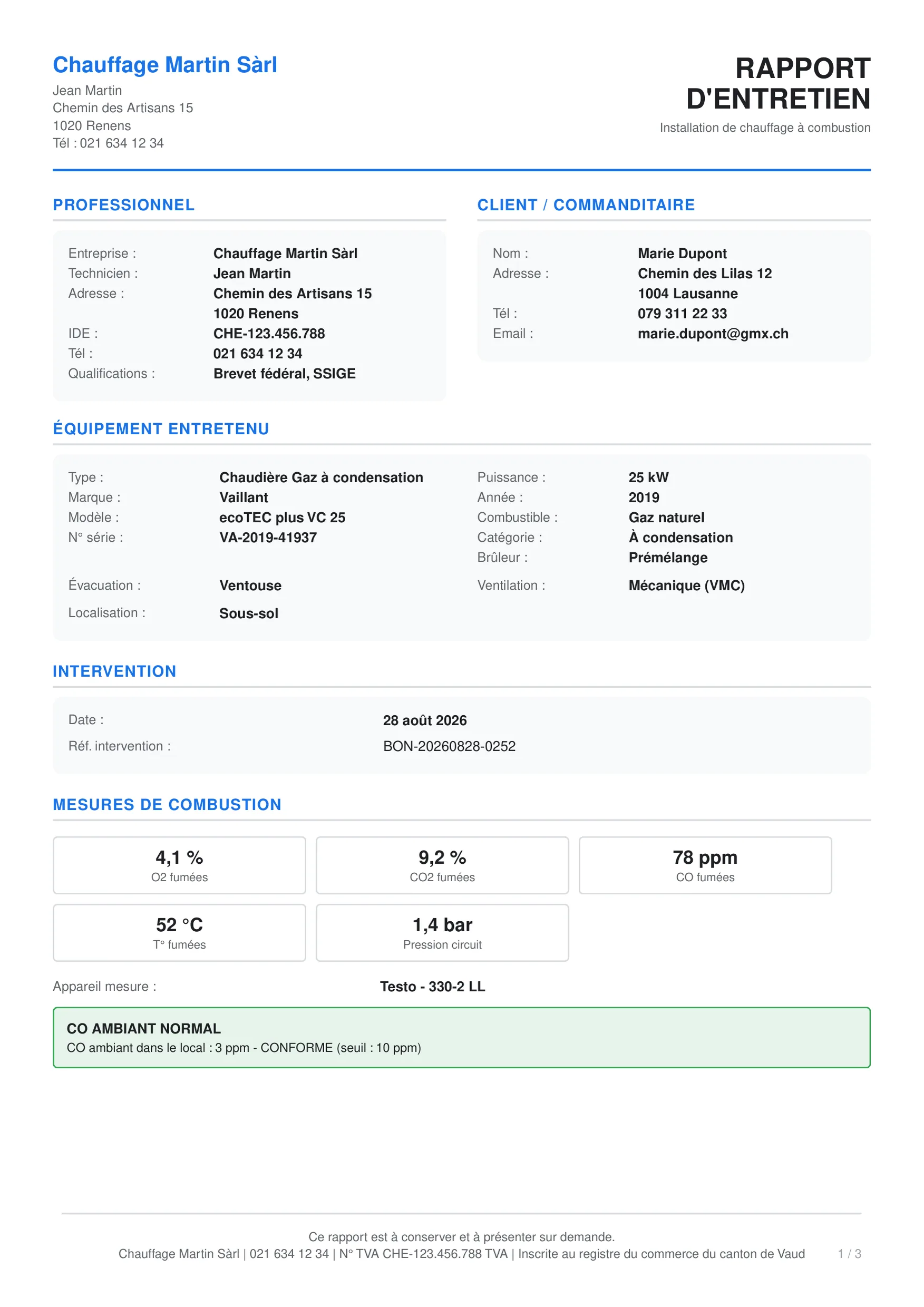
Task: Click the IDE number CHE-123.456.788
Action: coord(269,334)
